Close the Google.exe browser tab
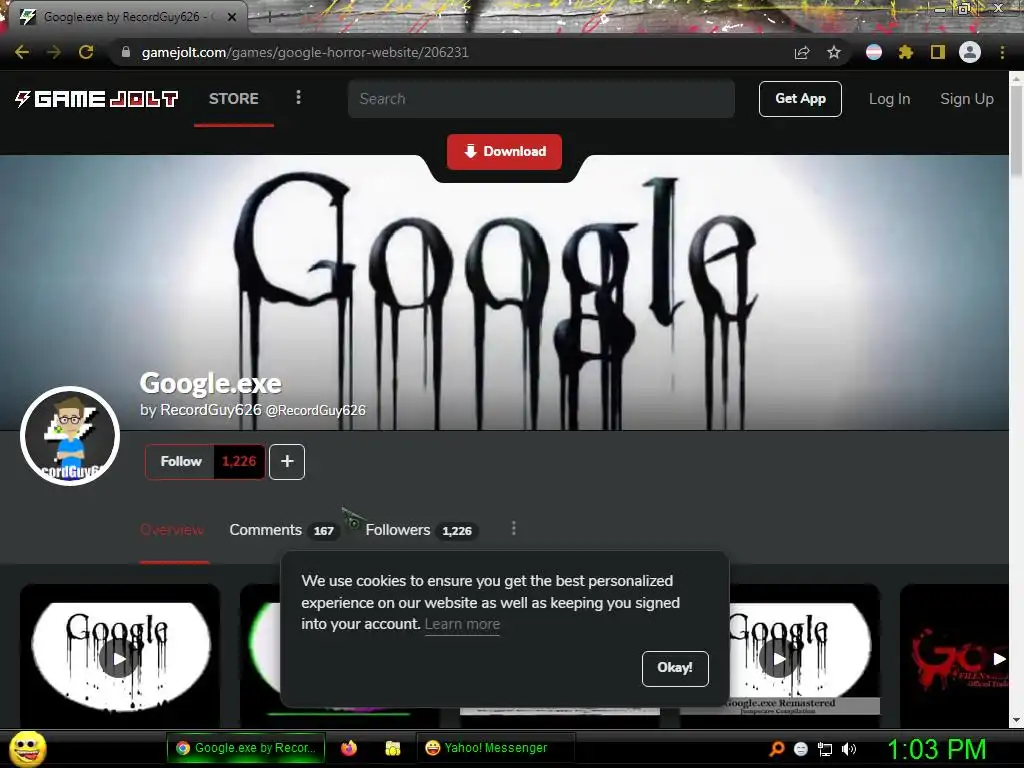Image resolution: width=1024 pixels, height=768 pixels. point(232,17)
